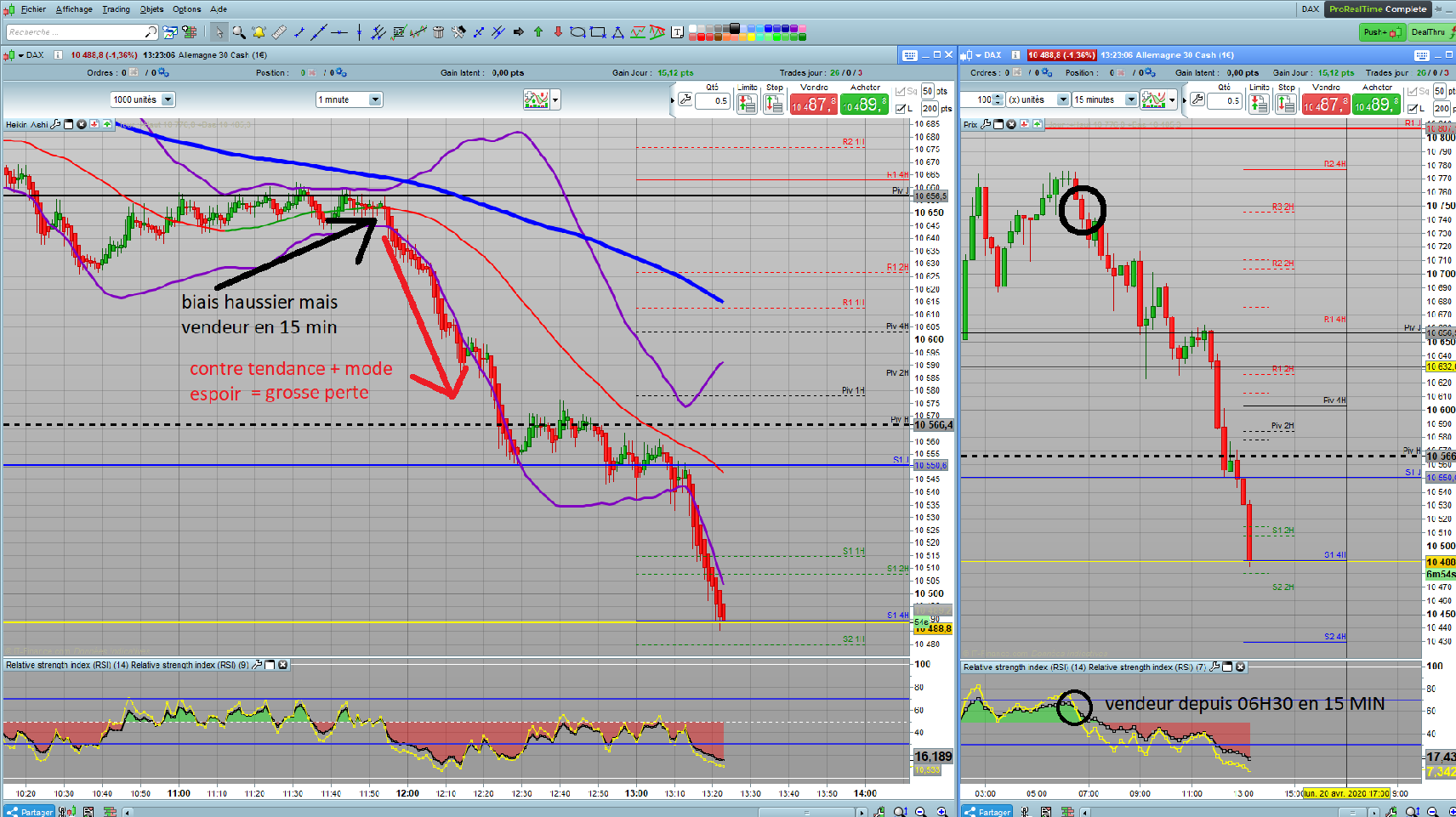The width and height of the screenshot is (1456, 817).
Task: Open the Aide menu
Action: click(x=219, y=9)
